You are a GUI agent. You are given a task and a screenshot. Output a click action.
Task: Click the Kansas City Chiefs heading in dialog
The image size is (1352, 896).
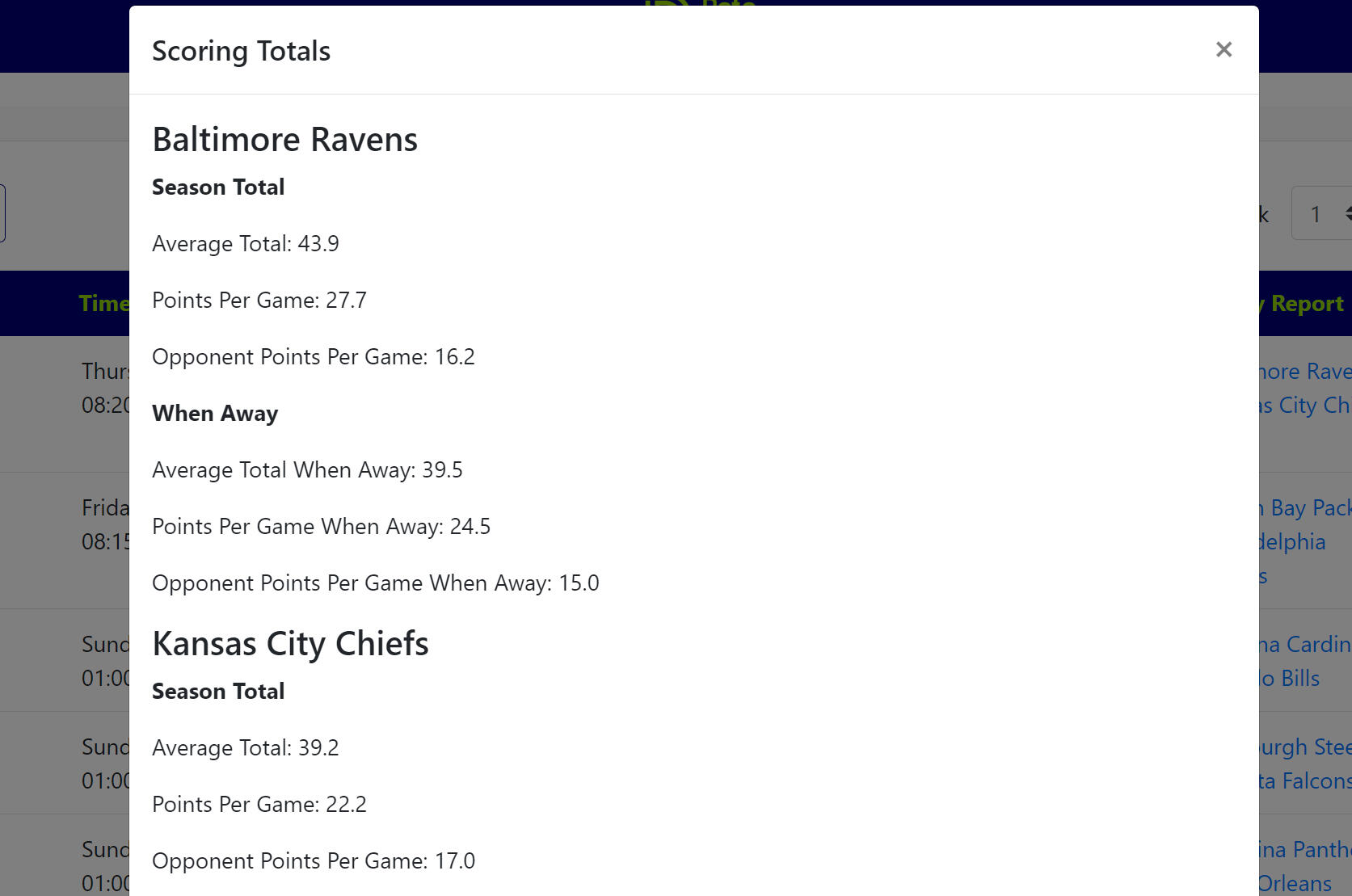(x=290, y=644)
